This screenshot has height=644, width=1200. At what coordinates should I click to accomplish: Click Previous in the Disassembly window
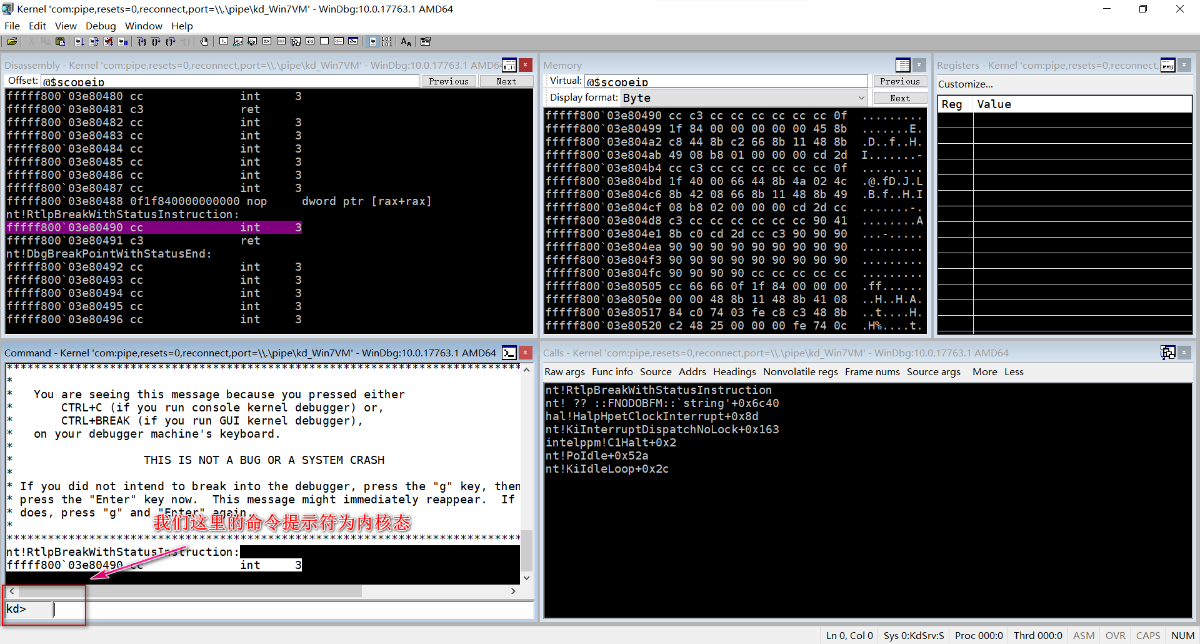coord(449,81)
